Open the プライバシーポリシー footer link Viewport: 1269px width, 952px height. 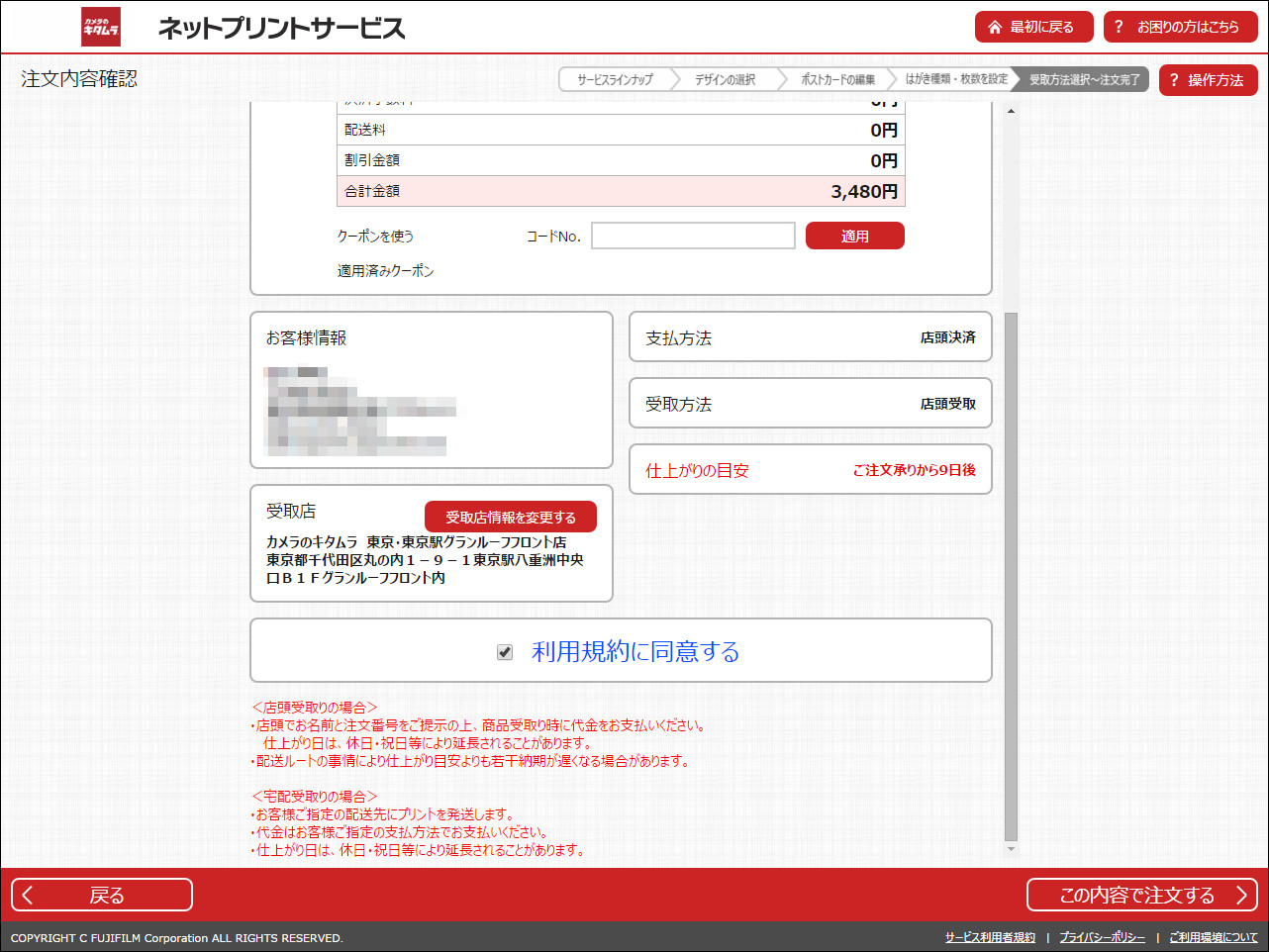click(1101, 937)
